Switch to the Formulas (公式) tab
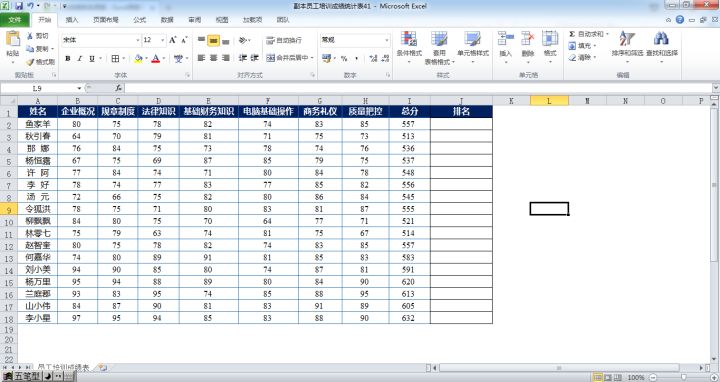 (x=140, y=20)
